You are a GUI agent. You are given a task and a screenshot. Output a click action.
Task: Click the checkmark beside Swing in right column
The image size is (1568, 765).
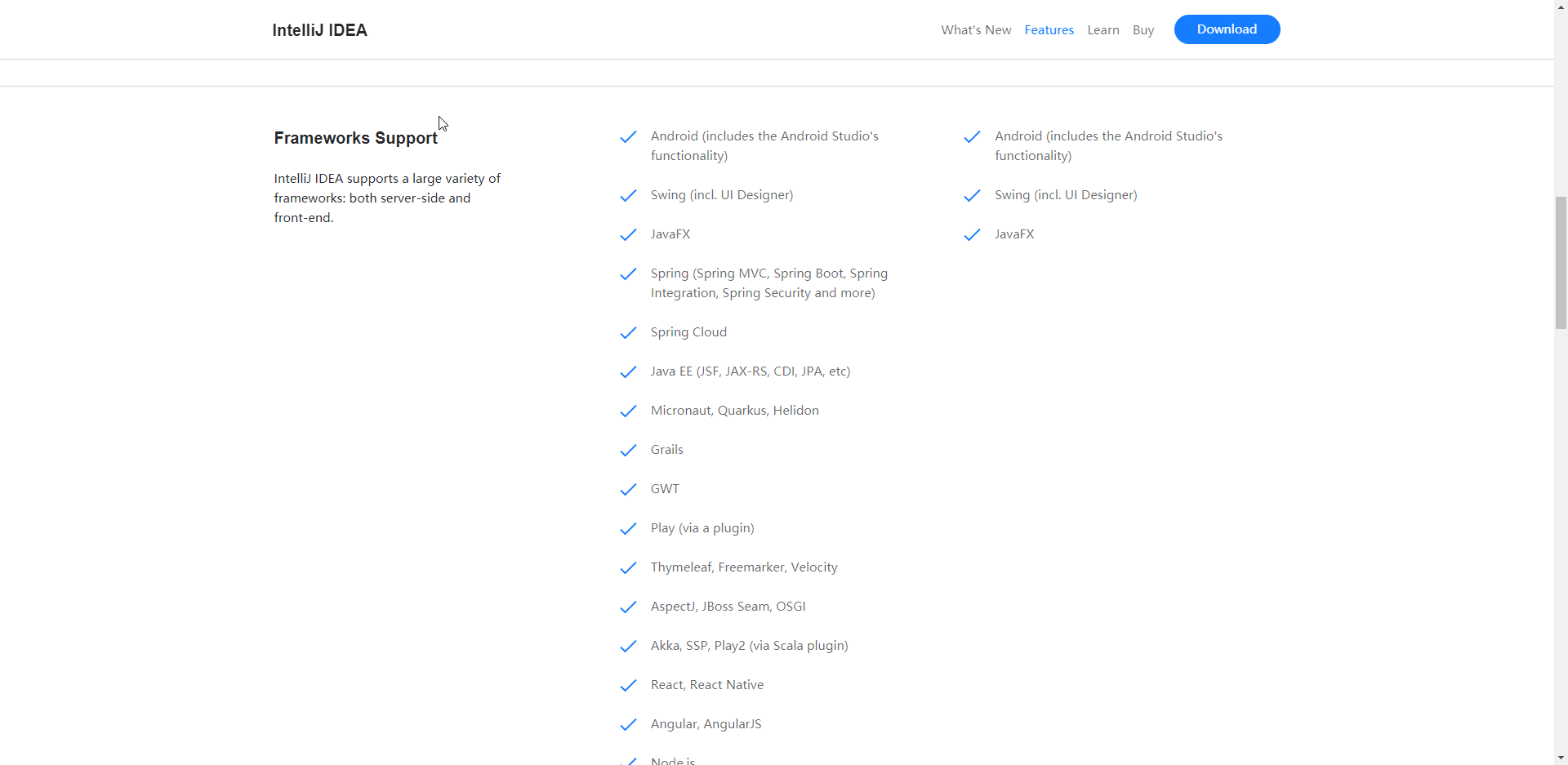[972, 196]
